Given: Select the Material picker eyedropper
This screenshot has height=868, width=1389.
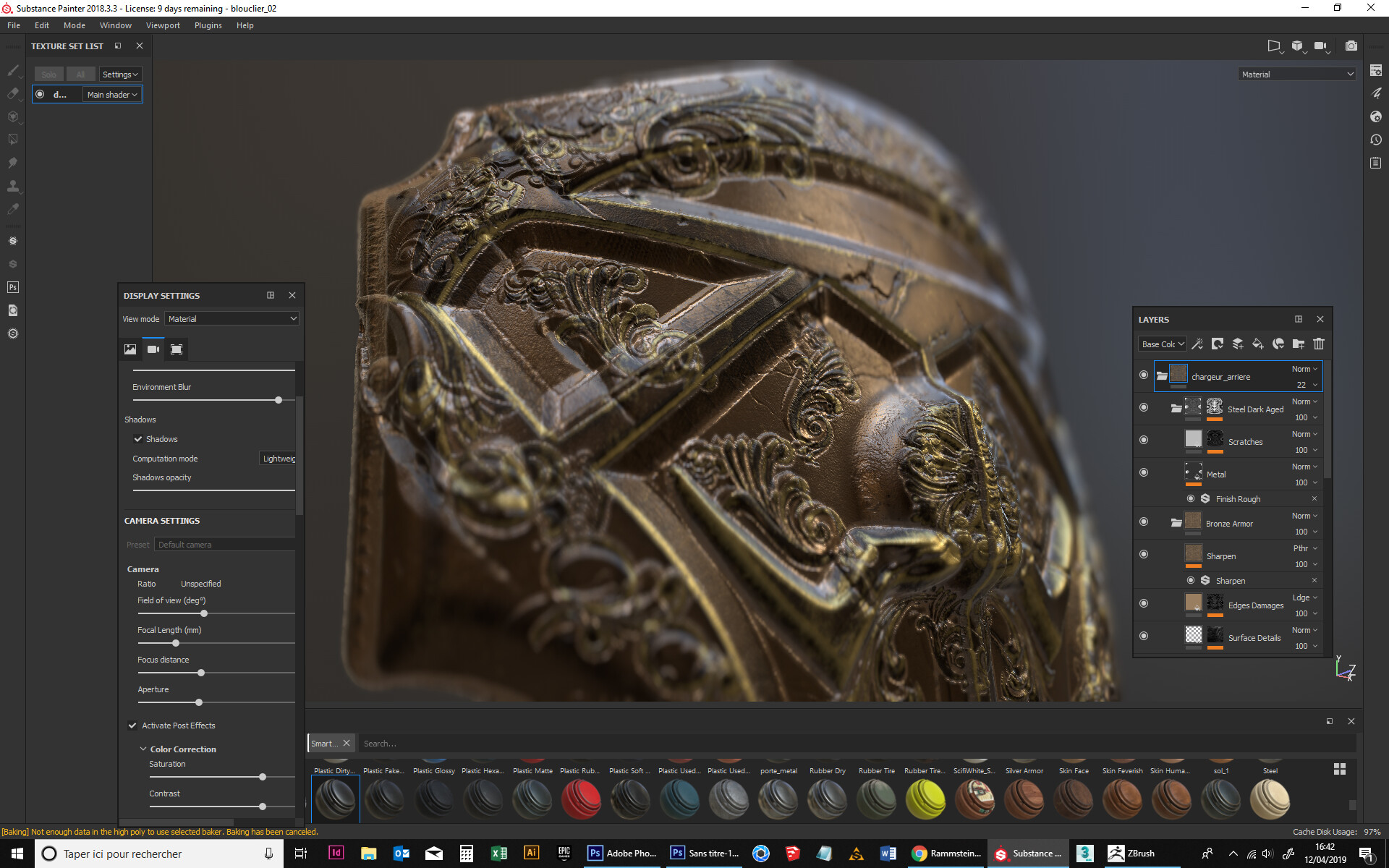Looking at the screenshot, I should point(13,209).
